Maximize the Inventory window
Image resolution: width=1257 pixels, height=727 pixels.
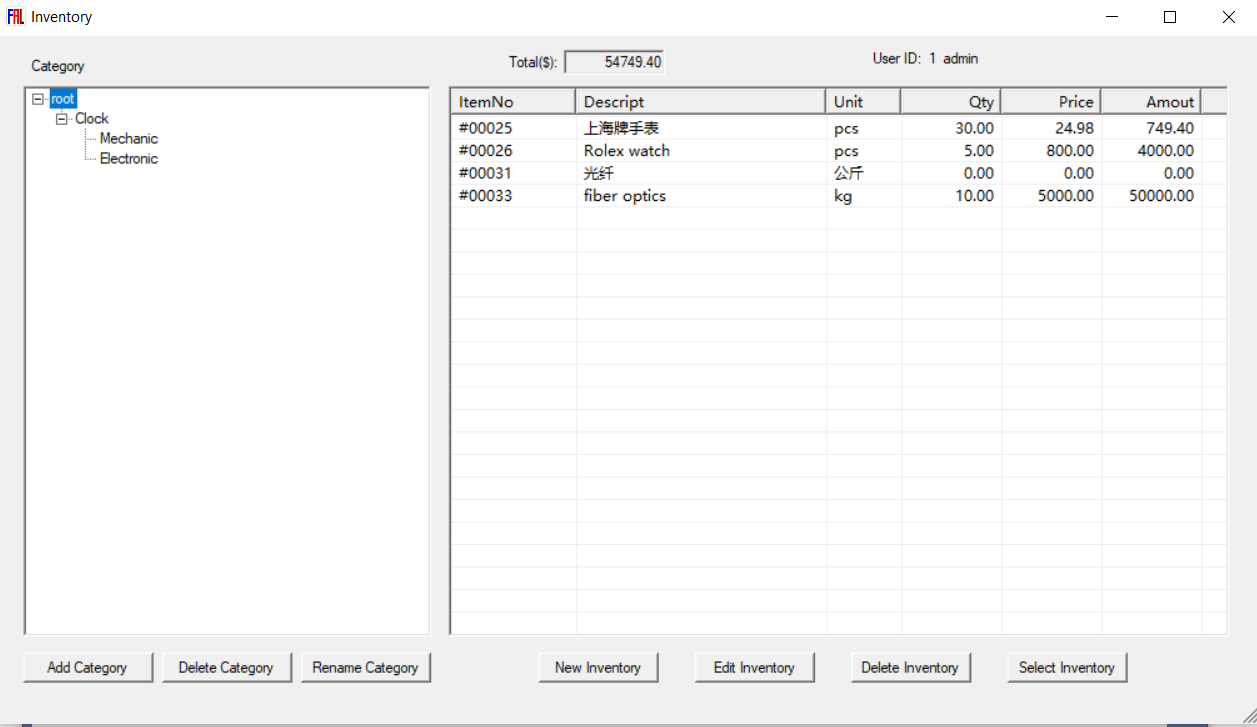(x=1170, y=17)
